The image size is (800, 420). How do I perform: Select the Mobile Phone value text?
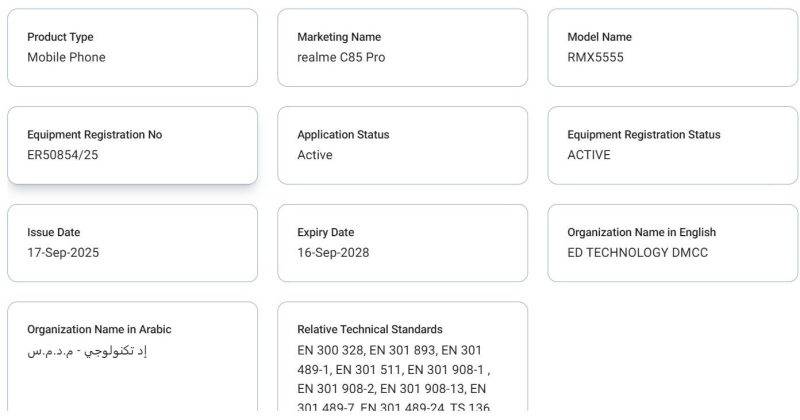tap(66, 57)
